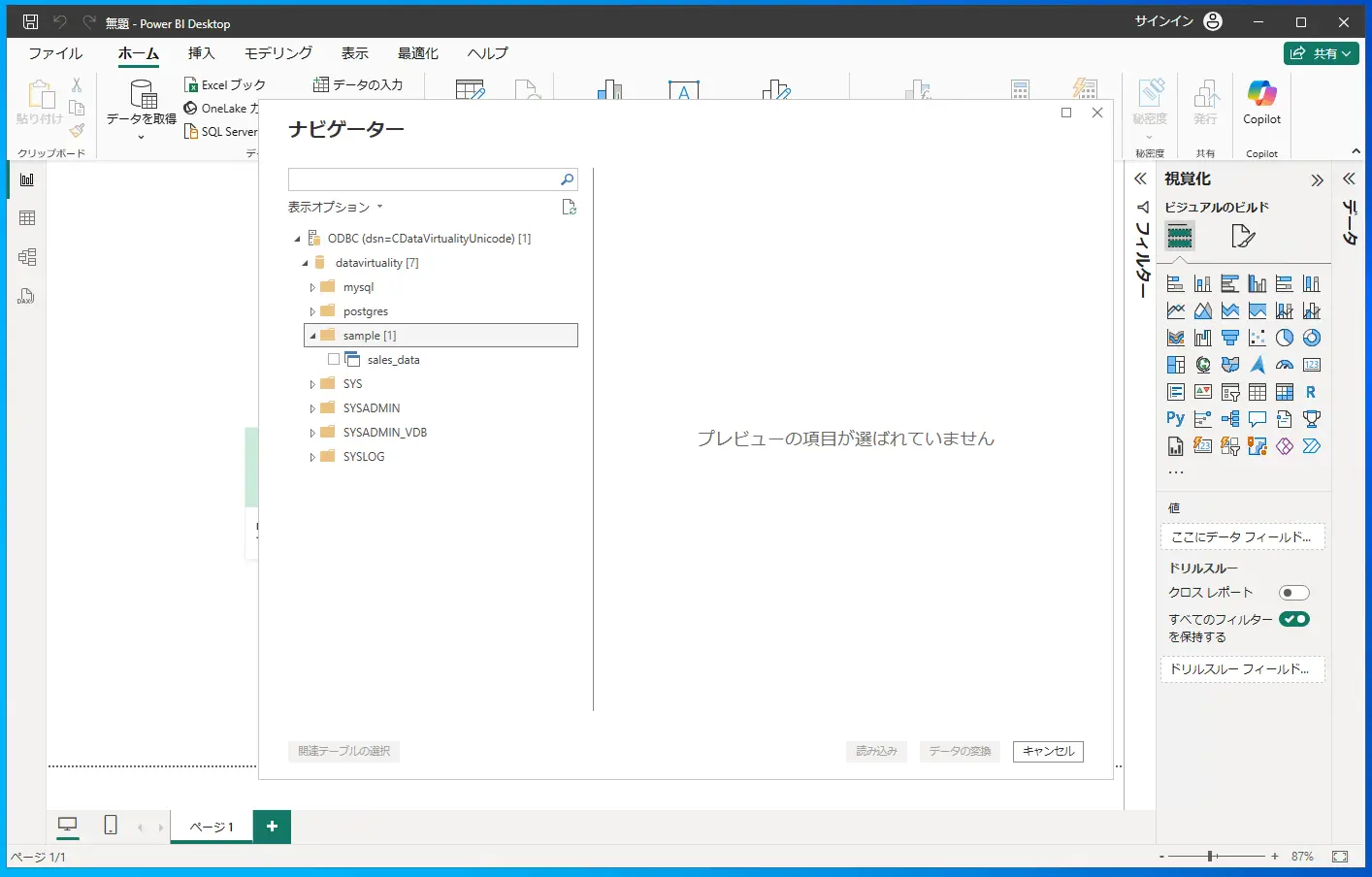Select the funnel chart visual
The image size is (1372, 877).
1229,339
